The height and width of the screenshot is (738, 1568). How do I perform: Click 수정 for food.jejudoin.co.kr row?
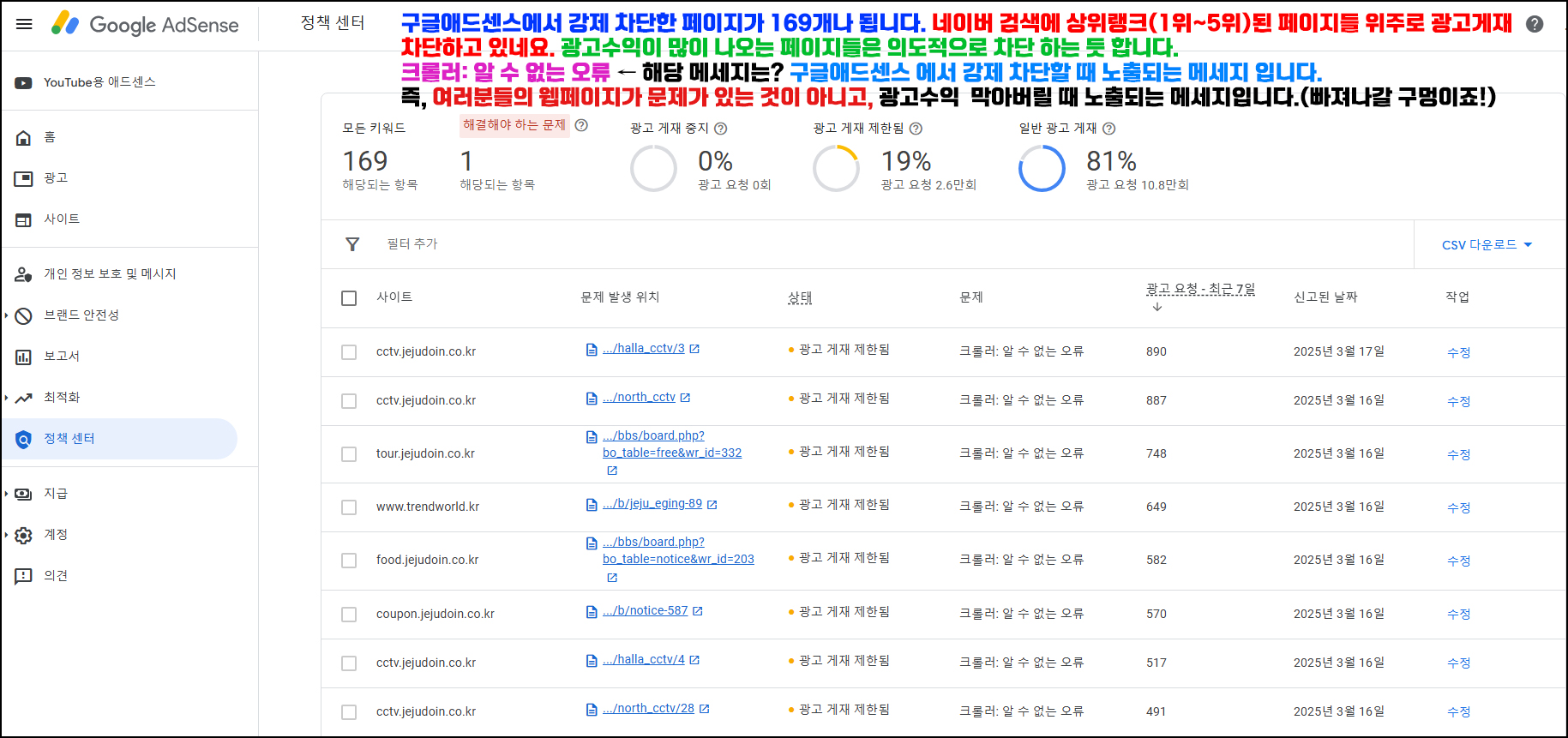point(1458,561)
